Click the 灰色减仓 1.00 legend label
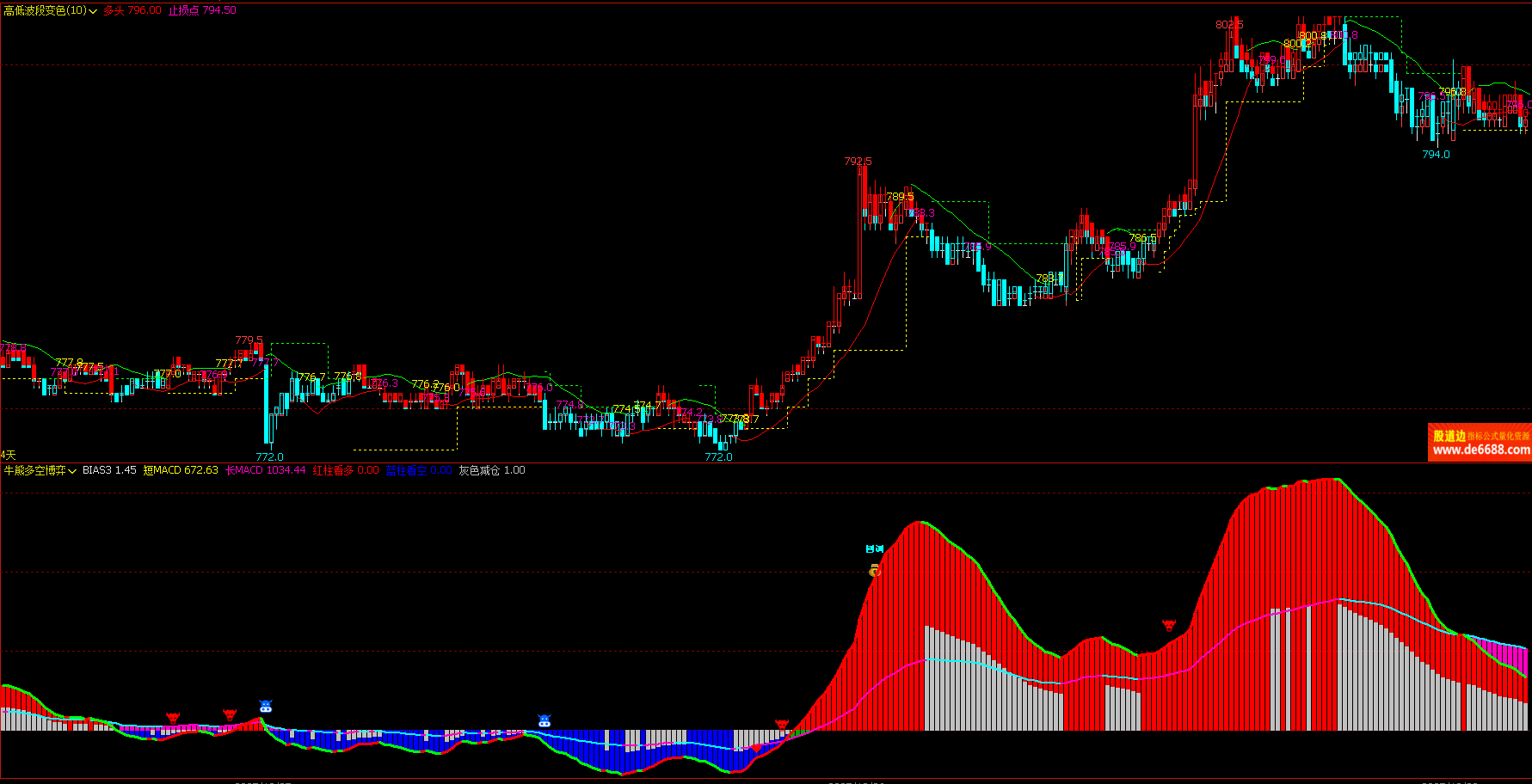 point(492,470)
